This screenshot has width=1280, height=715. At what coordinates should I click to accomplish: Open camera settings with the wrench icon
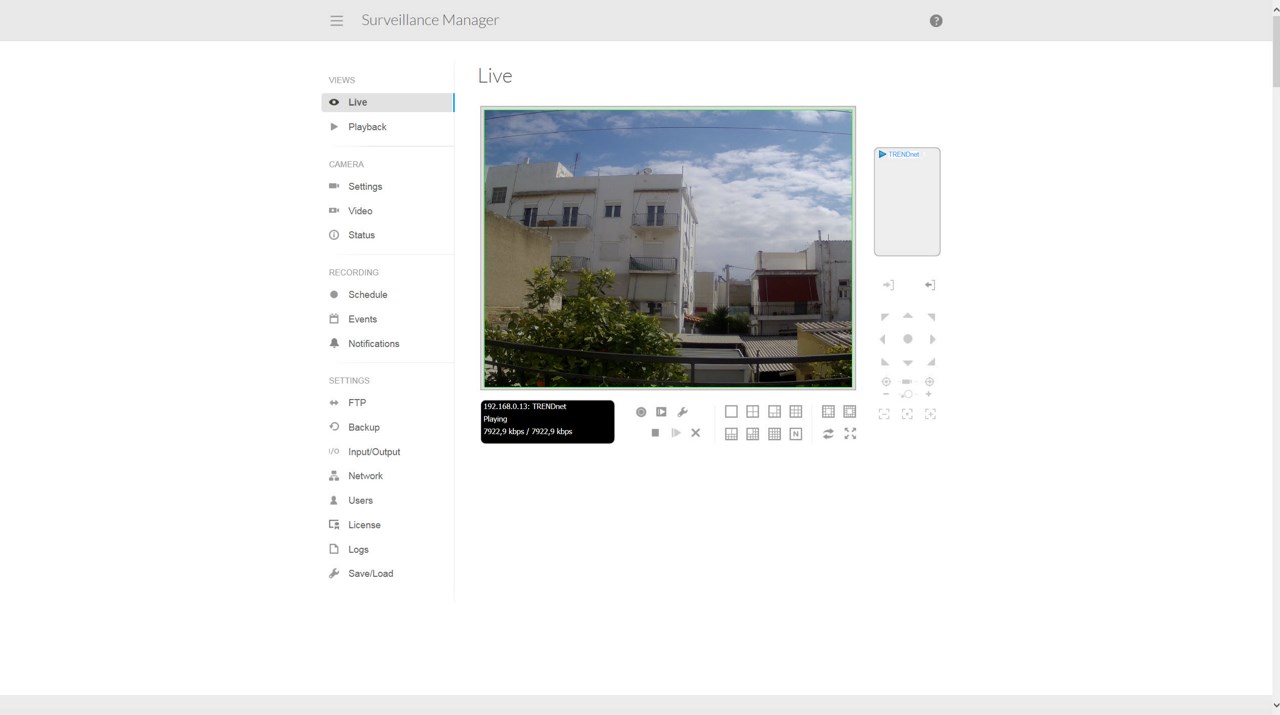(683, 412)
